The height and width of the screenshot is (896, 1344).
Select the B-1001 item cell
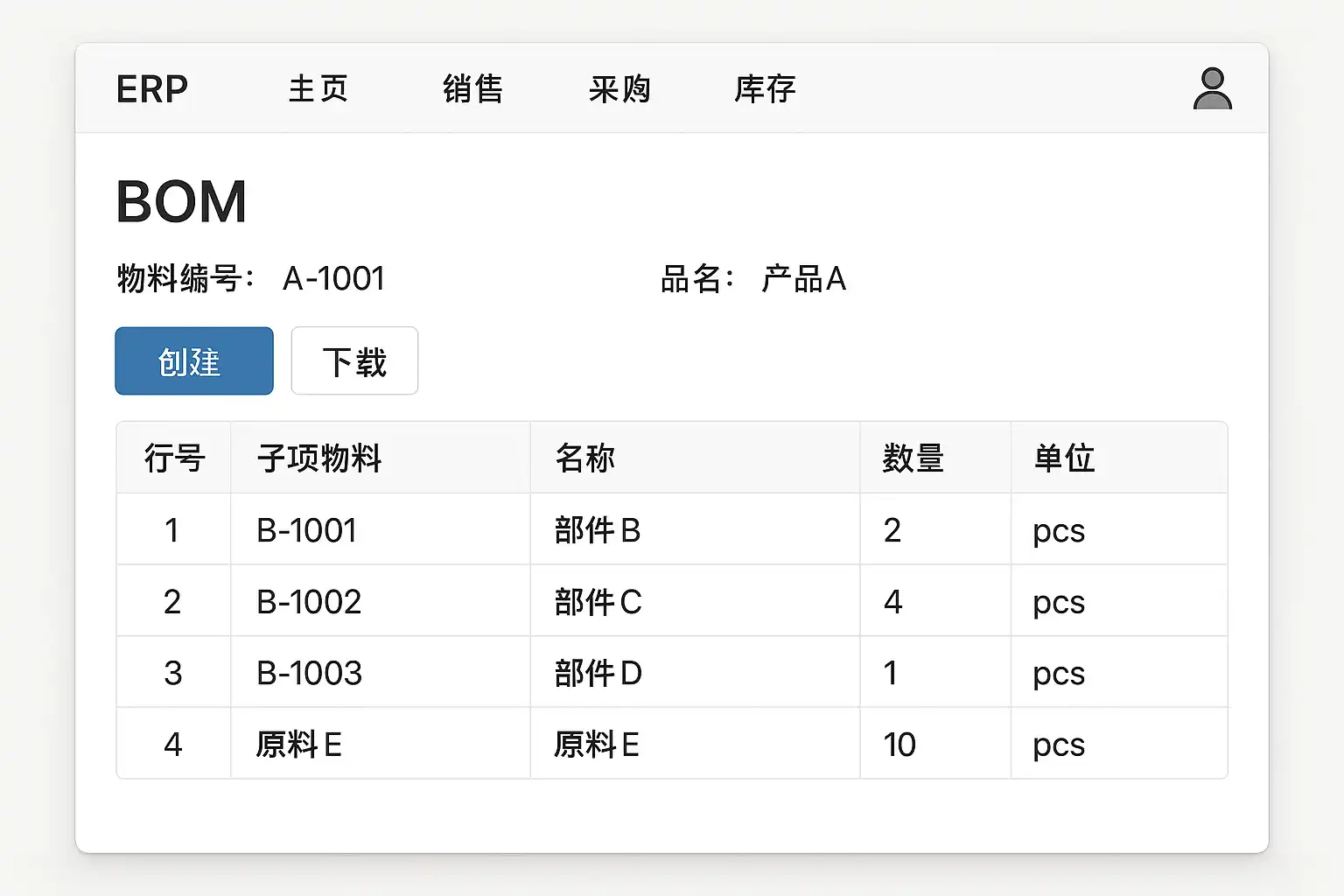pos(306,530)
